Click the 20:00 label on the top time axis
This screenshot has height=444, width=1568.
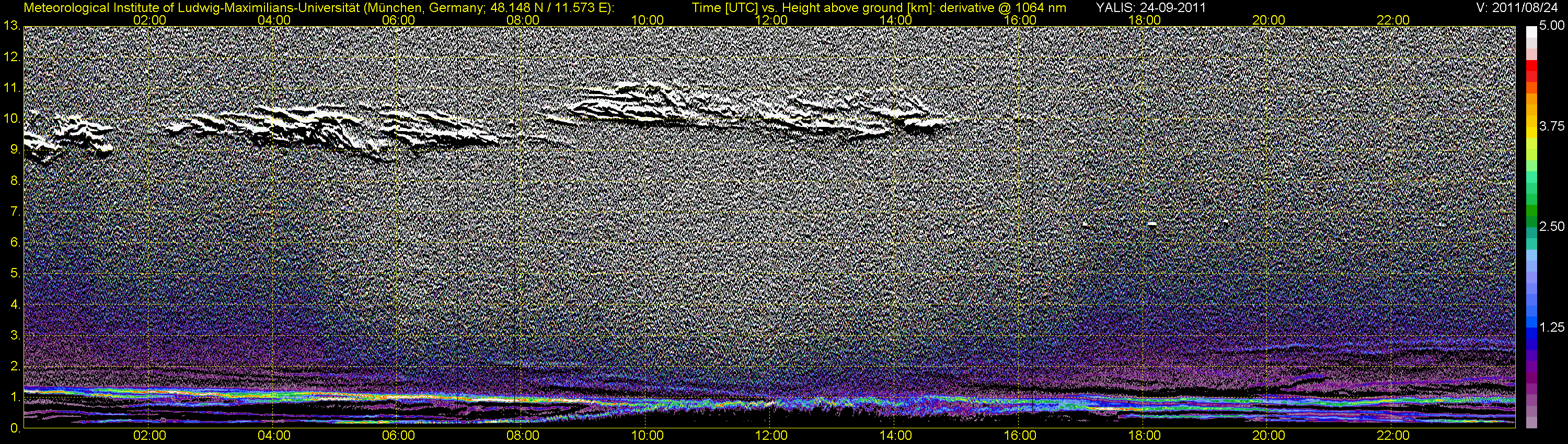pyautogui.click(x=1269, y=20)
